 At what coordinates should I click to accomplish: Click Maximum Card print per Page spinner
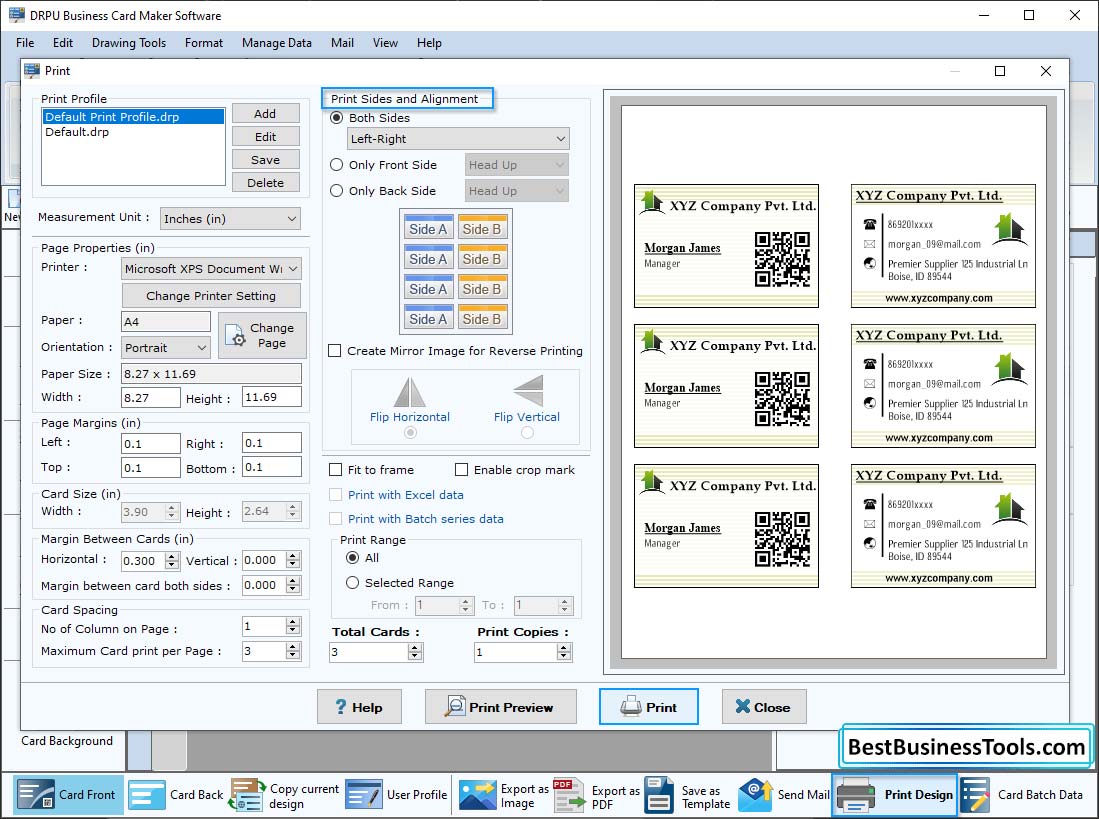tap(271, 652)
